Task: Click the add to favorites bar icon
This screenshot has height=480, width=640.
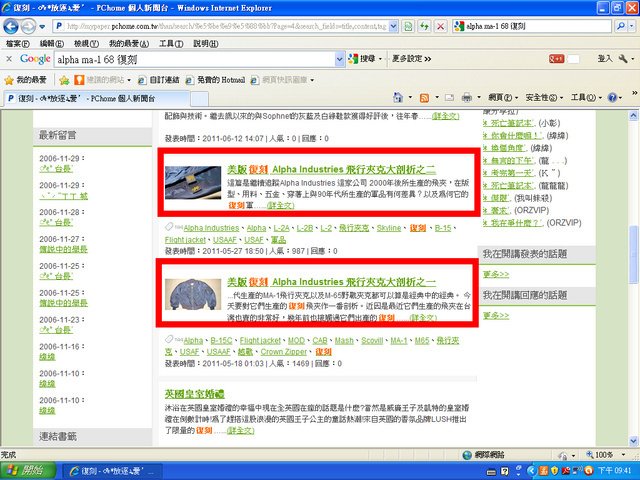Action: point(64,80)
